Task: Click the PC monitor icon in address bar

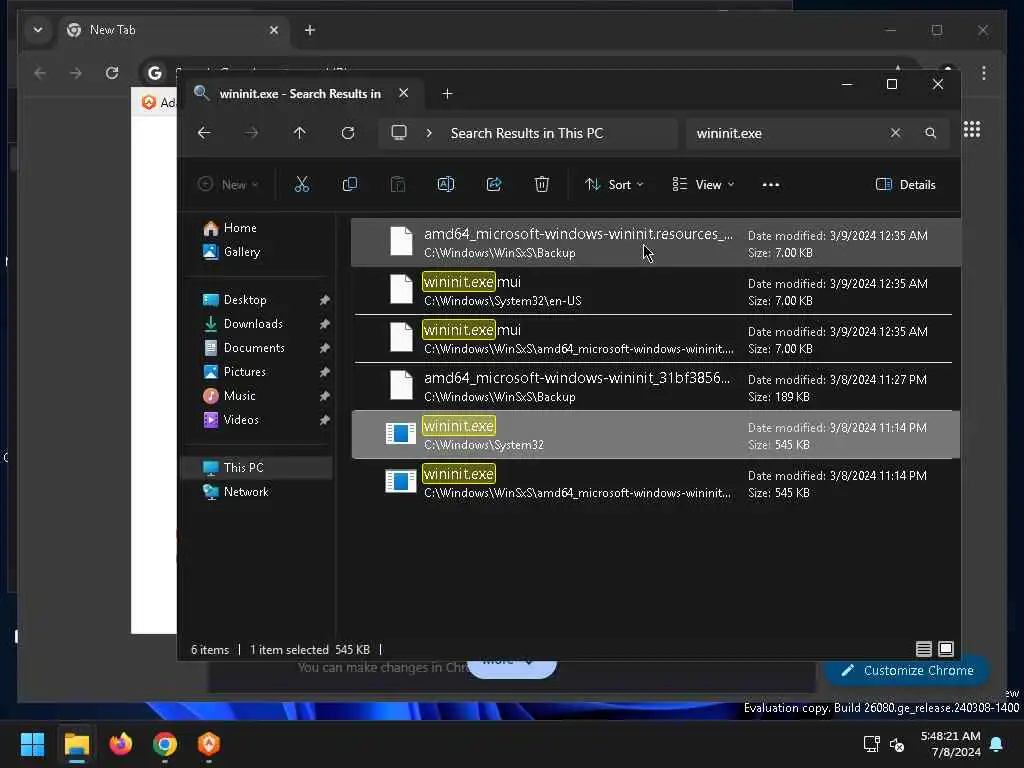Action: click(399, 133)
